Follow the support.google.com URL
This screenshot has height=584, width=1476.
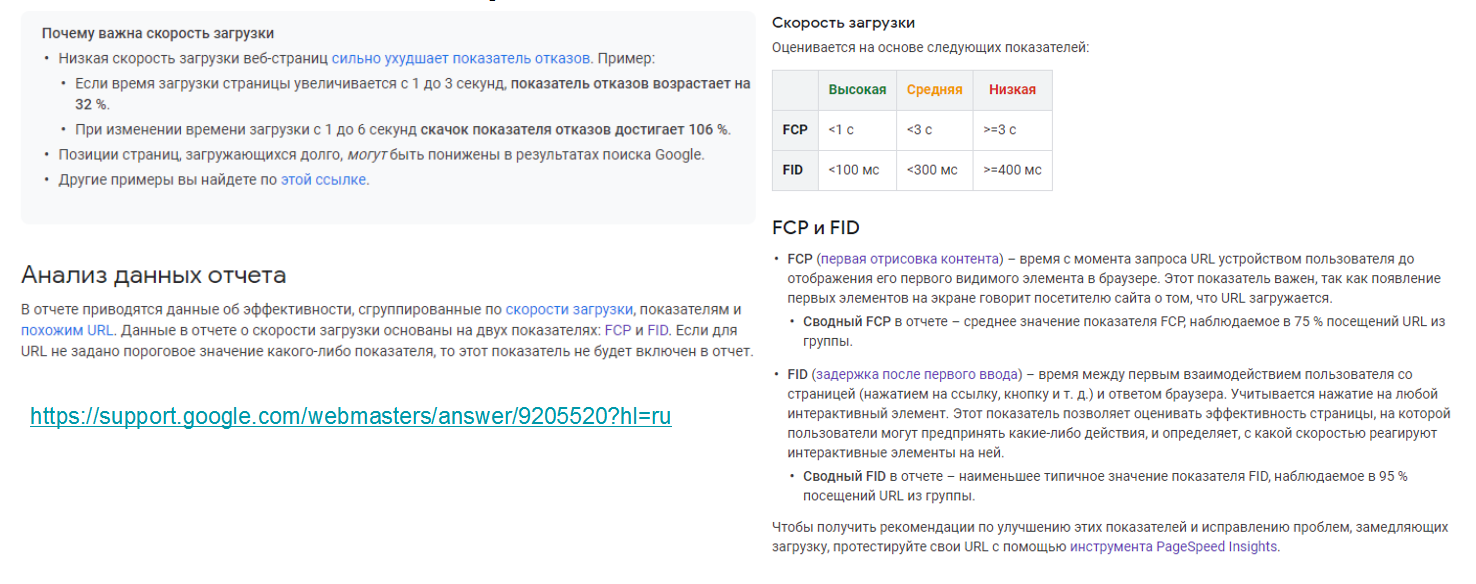(352, 413)
